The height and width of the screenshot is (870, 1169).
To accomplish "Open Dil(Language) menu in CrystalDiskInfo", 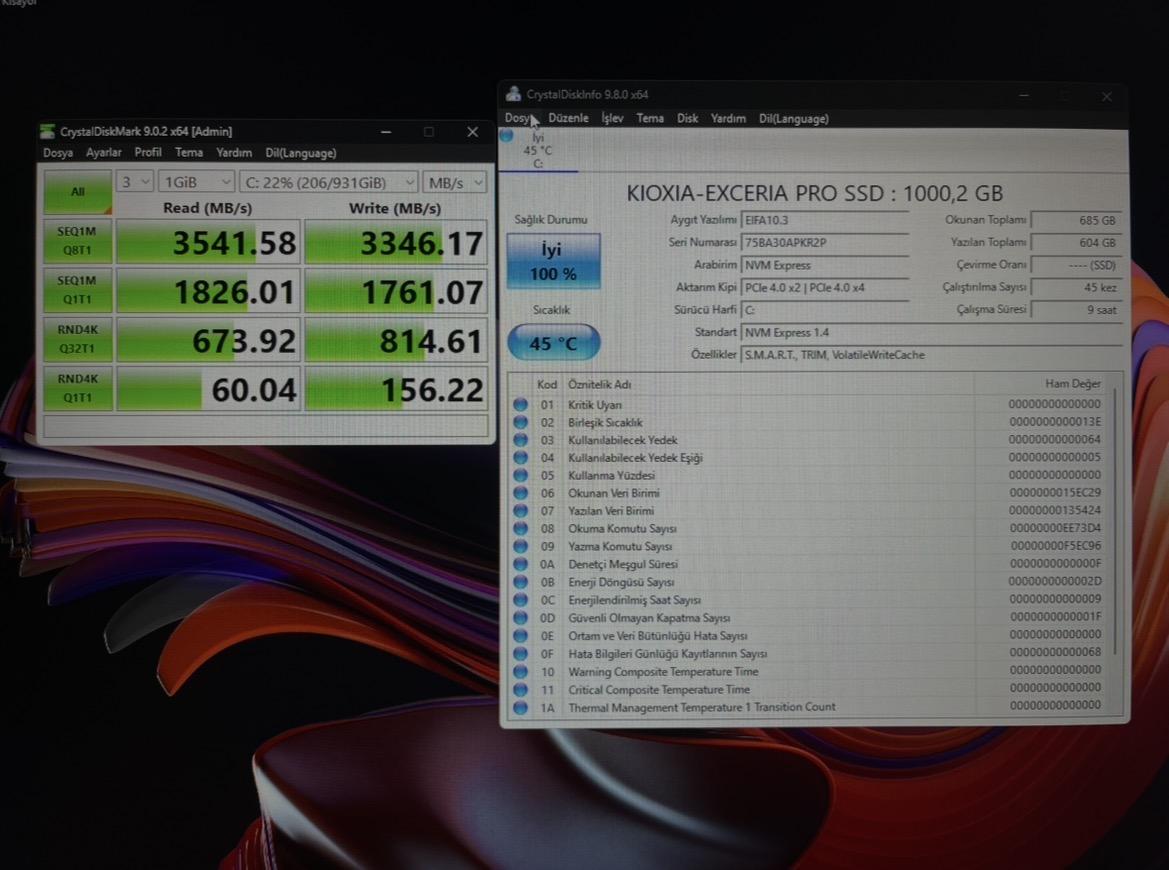I will pos(793,119).
